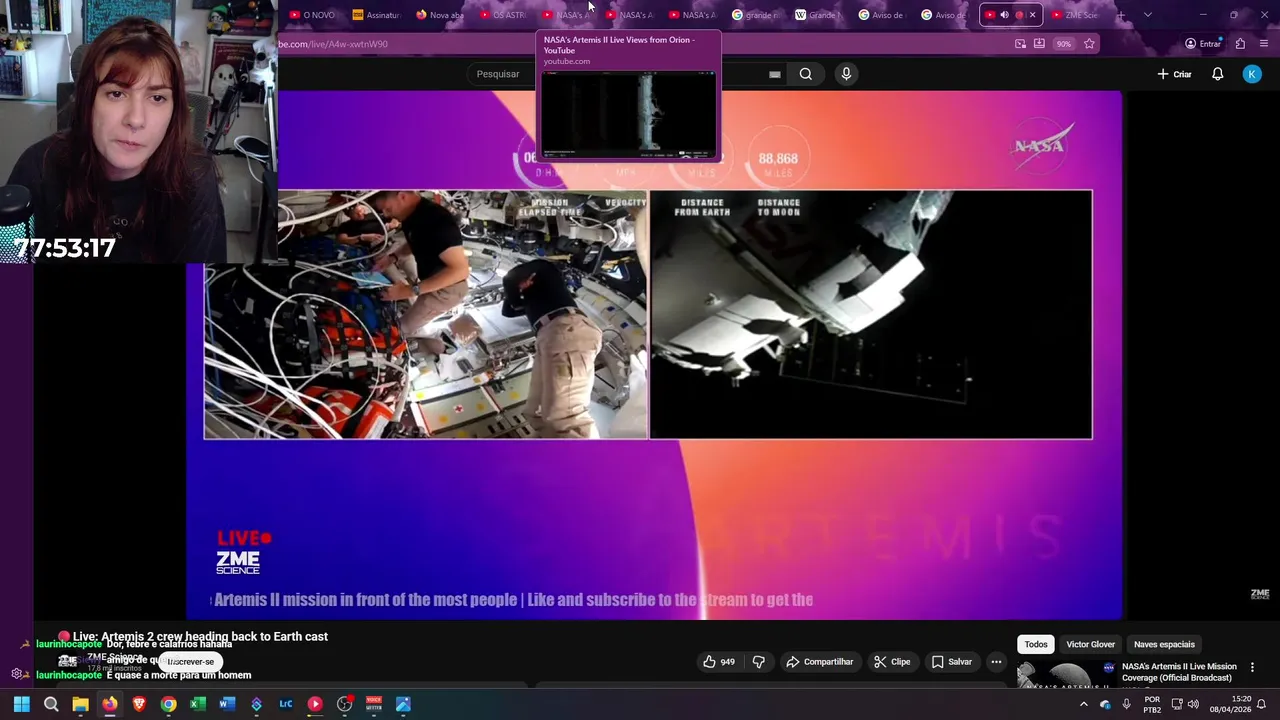Switch to the ZME Science browser tab
This screenshot has height=720, width=1280.
coord(1074,15)
